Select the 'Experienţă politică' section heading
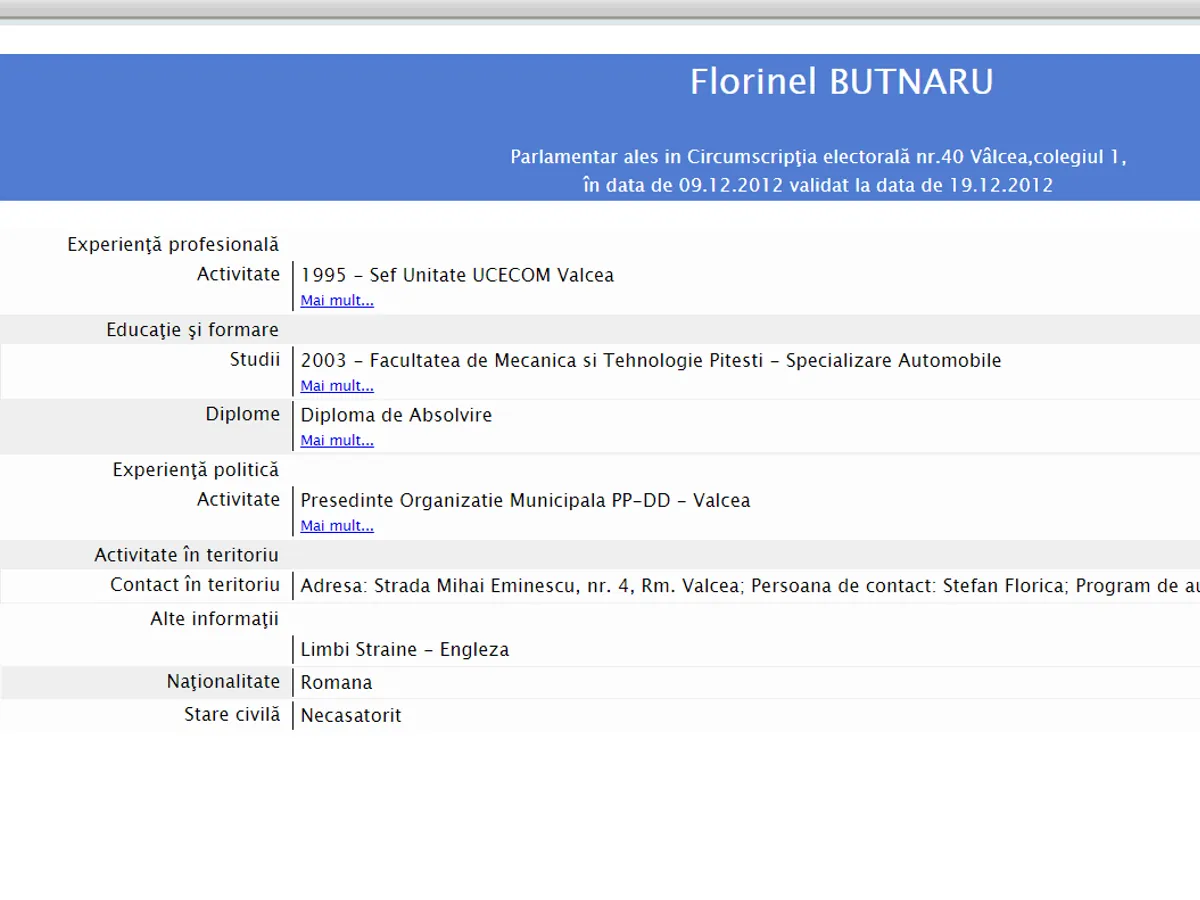 [x=195, y=470]
